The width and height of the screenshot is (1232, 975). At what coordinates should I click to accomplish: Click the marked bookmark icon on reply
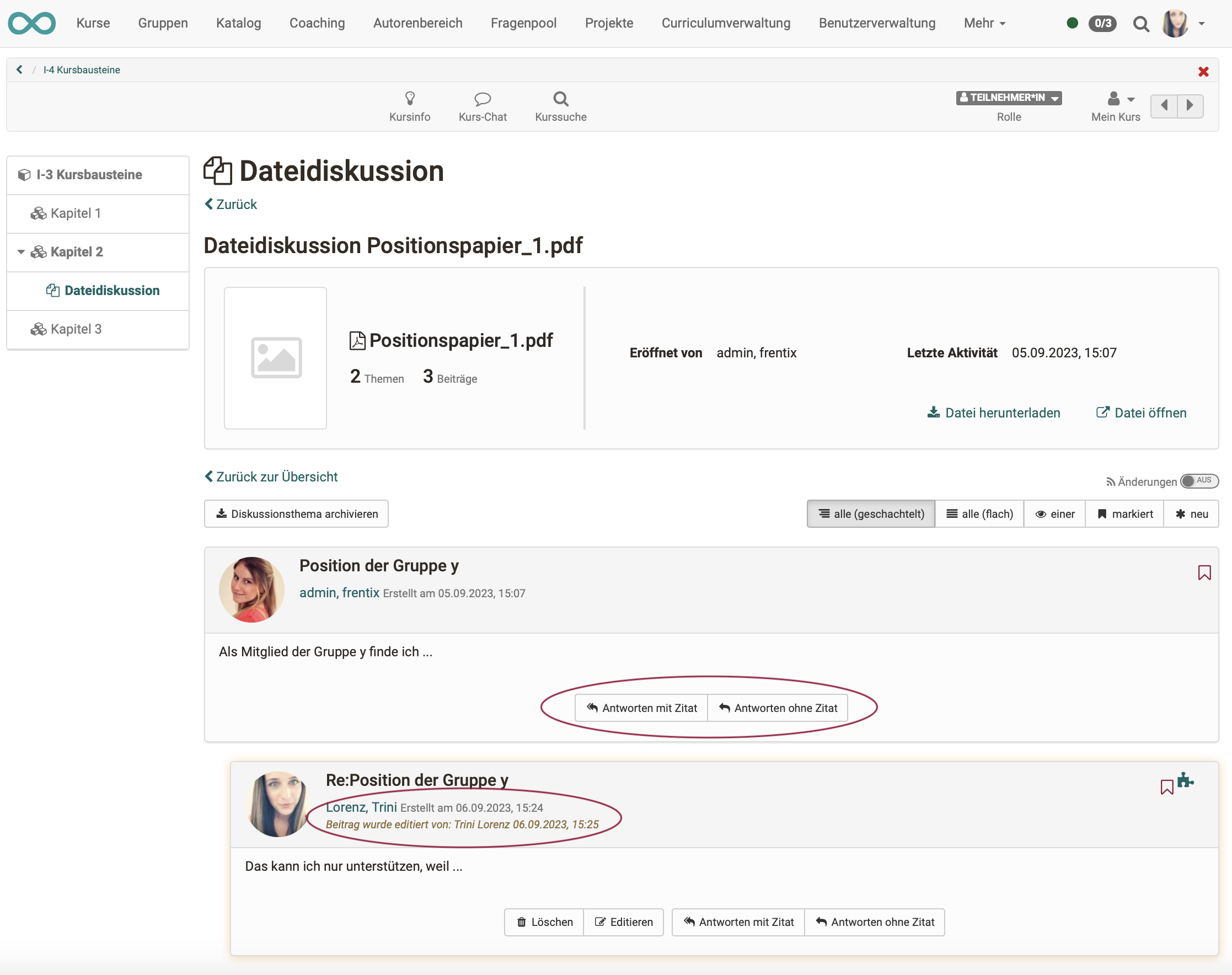(1167, 786)
